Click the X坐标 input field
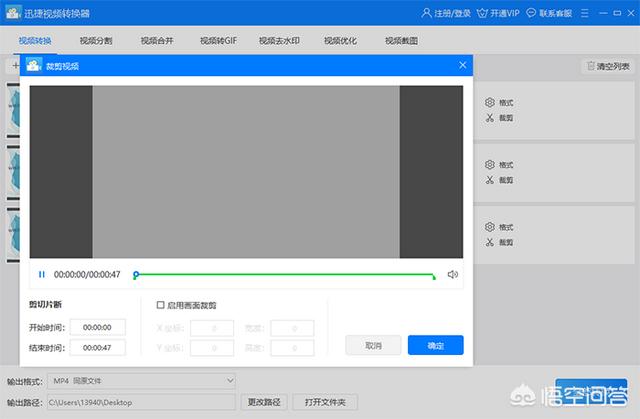The image size is (640, 419). click(212, 328)
